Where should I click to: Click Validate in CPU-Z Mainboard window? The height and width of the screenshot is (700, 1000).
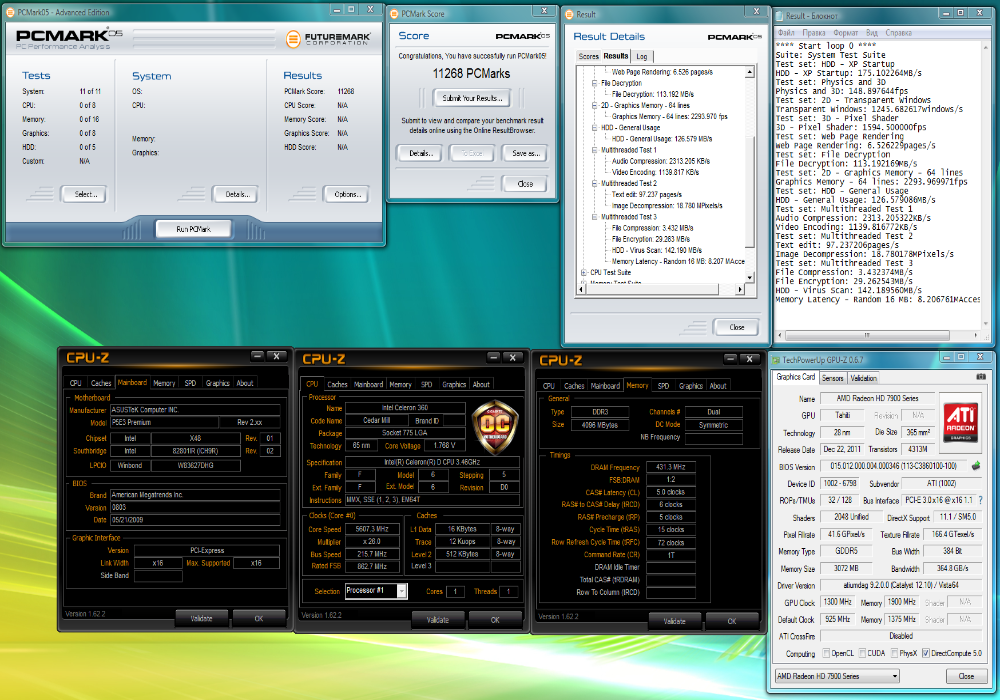click(202, 618)
